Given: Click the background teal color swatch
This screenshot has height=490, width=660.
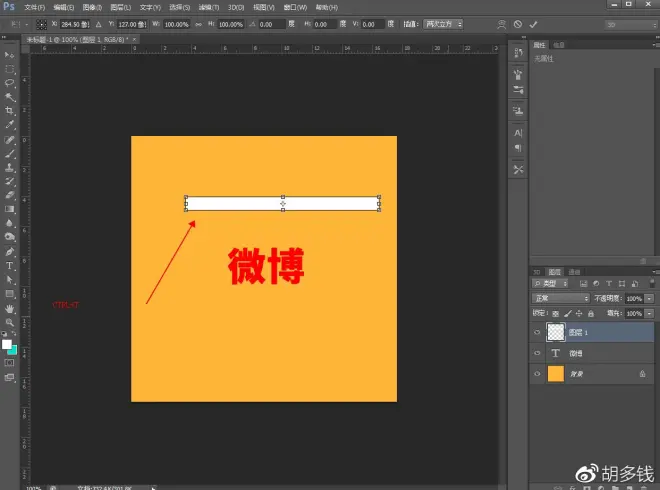Looking at the screenshot, I should [x=13, y=351].
